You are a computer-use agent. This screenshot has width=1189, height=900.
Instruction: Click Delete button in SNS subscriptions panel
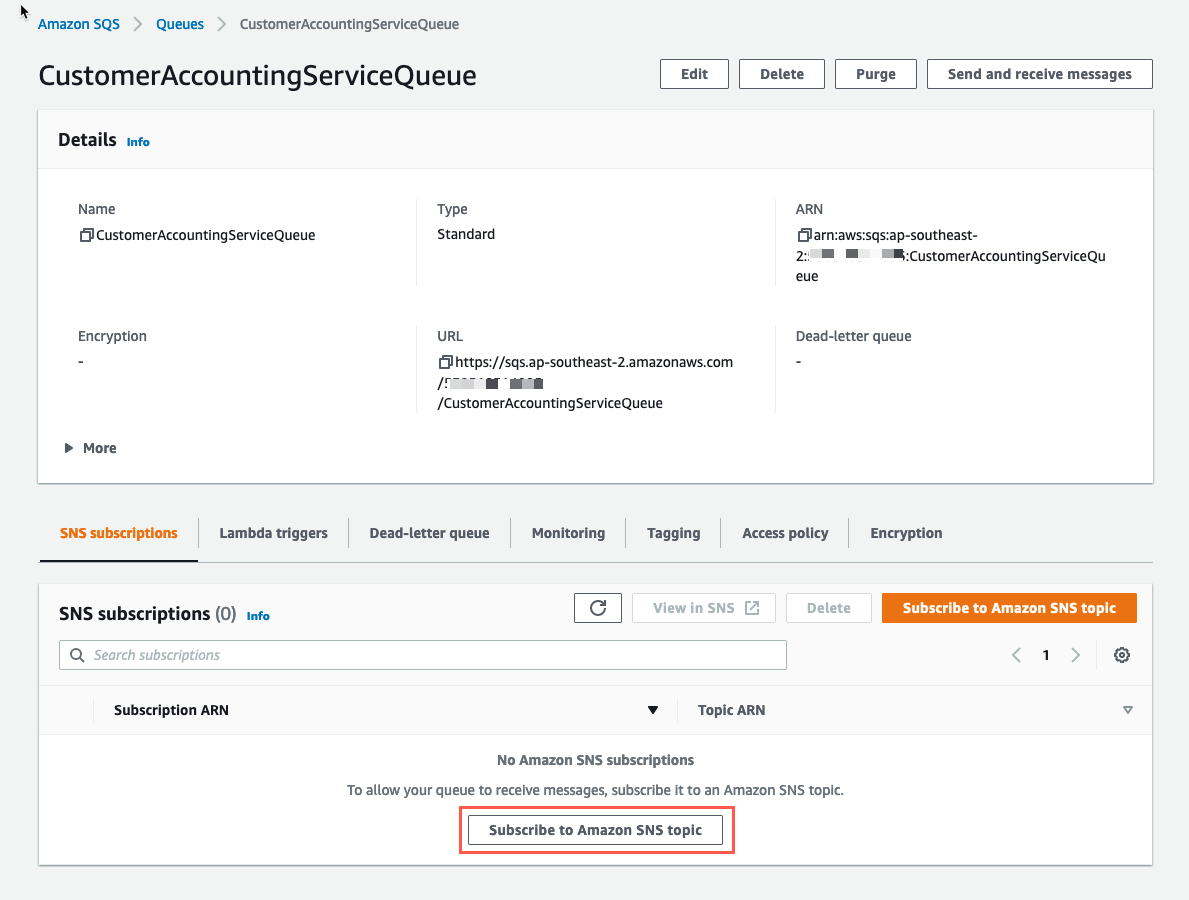[x=829, y=608]
